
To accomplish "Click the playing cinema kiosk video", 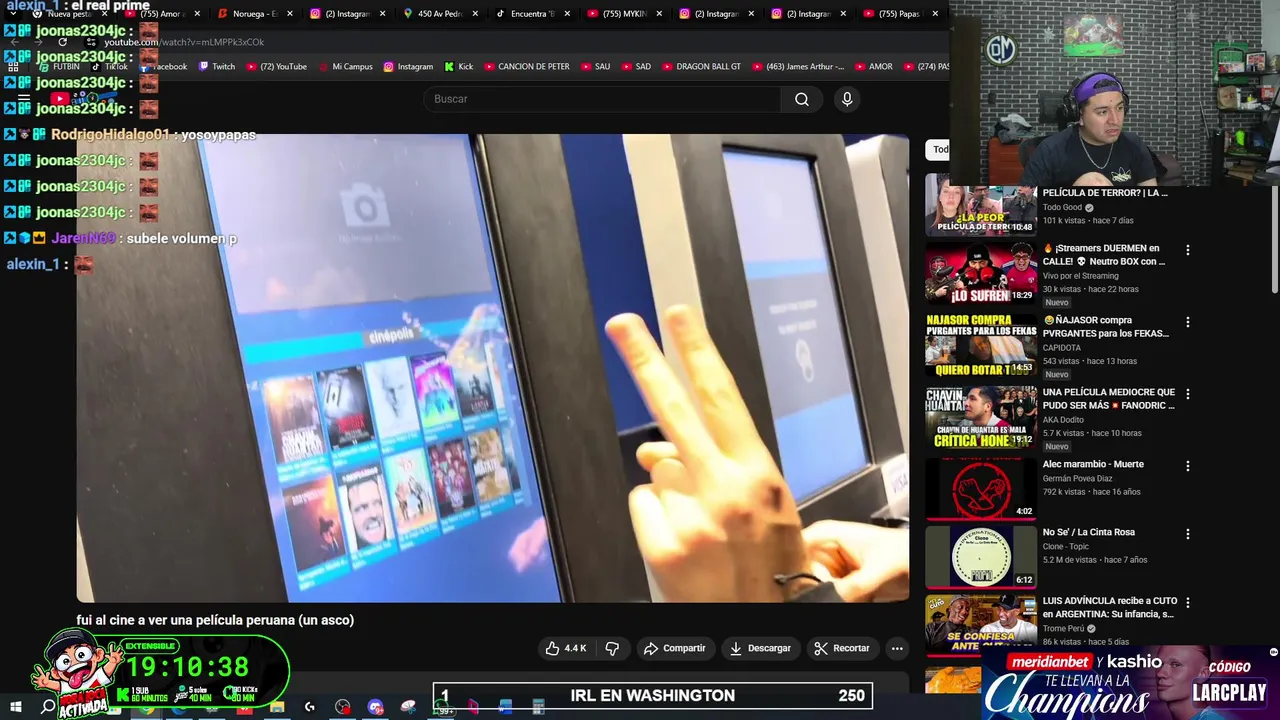I will (493, 368).
